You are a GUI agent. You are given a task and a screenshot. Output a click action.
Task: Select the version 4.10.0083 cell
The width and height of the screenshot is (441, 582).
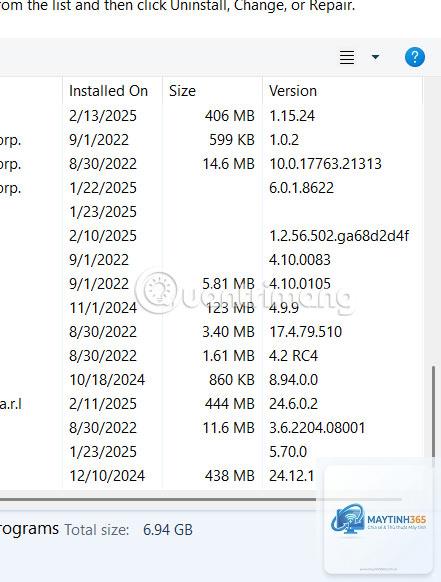tap(300, 260)
